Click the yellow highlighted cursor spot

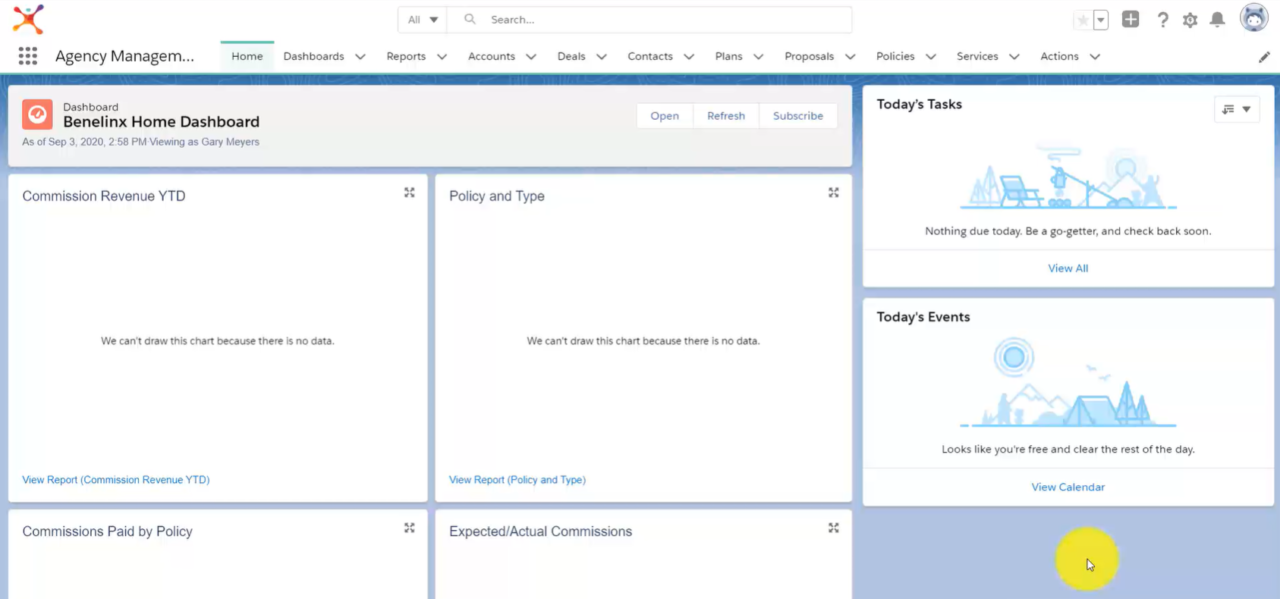point(1087,560)
